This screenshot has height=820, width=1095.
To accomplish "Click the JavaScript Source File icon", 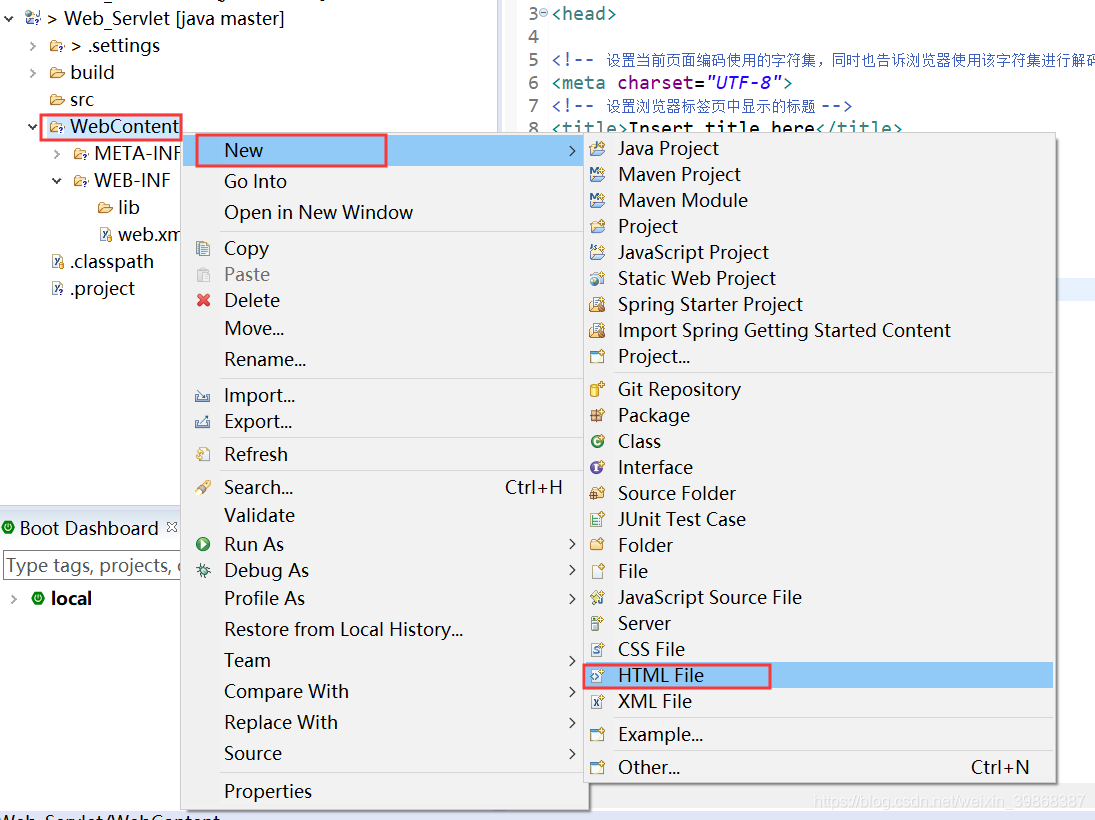I will [598, 598].
